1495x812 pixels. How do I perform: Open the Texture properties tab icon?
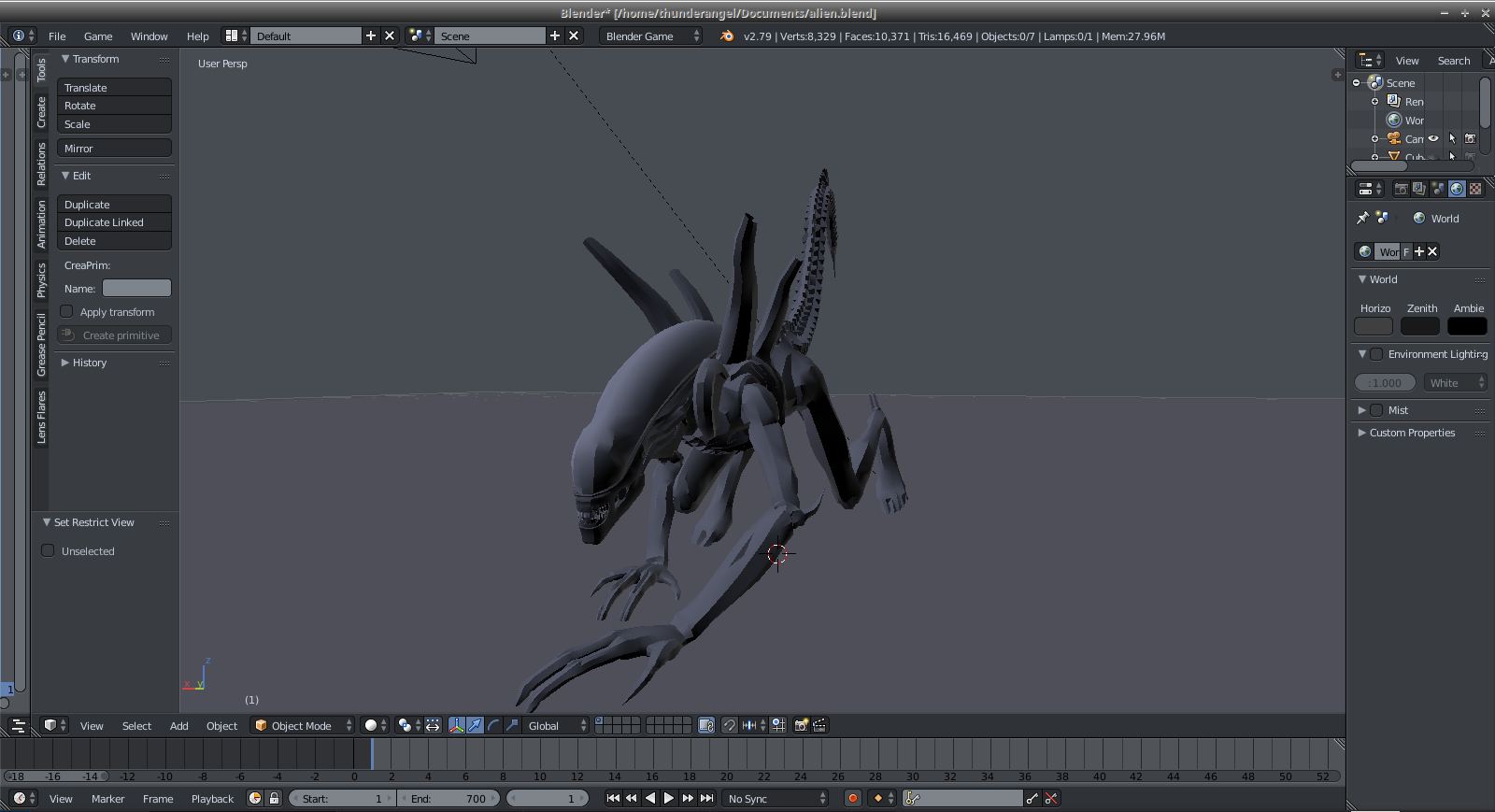(x=1475, y=189)
